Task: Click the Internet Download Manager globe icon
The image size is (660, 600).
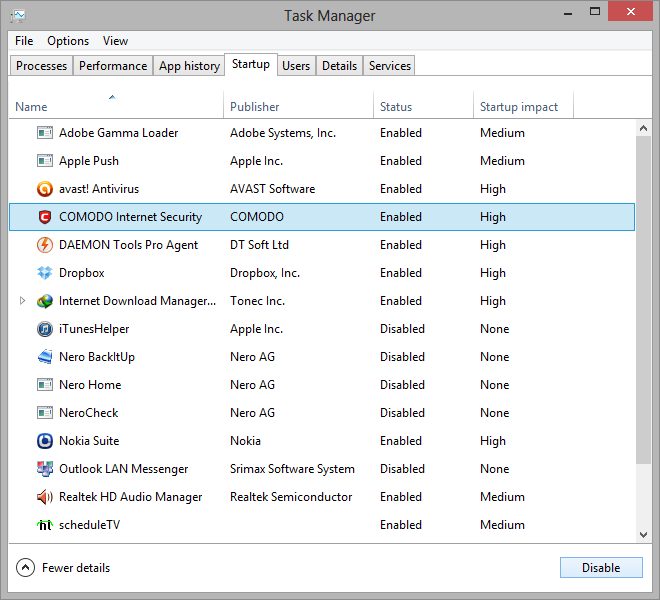Action: 45,301
